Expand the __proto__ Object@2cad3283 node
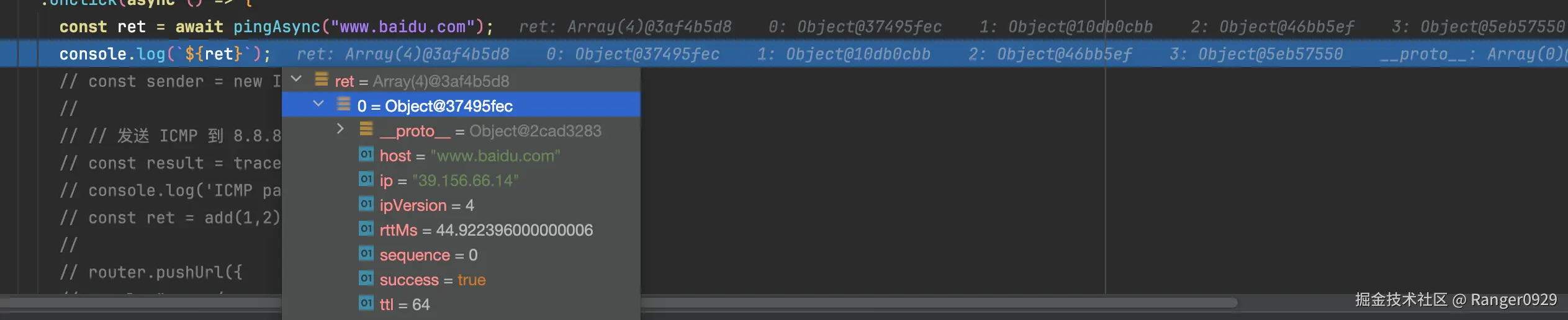Image resolution: width=1568 pixels, height=320 pixels. coord(340,128)
